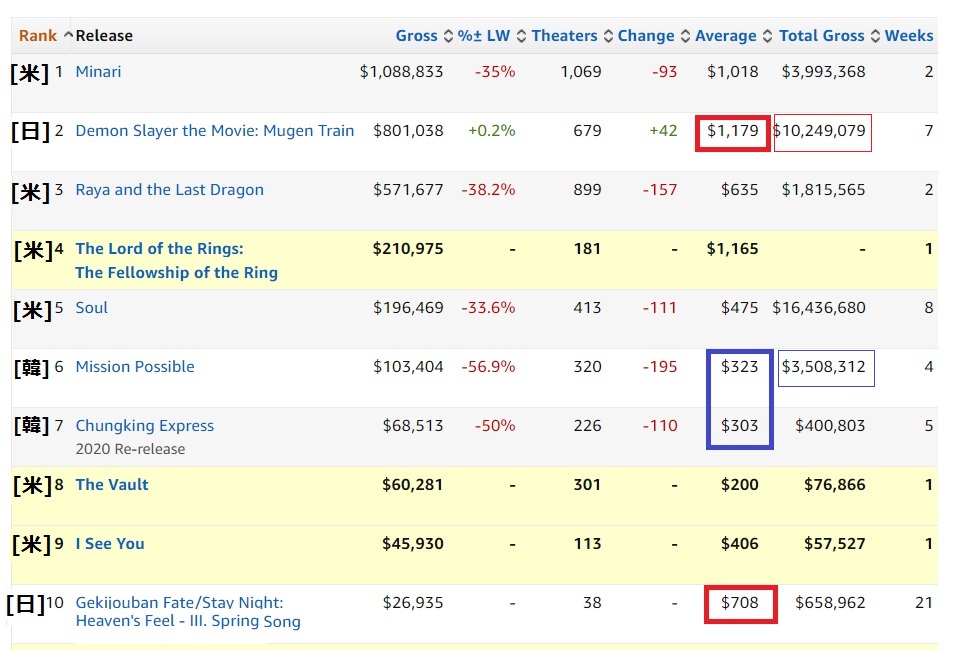
Task: Click the red-boxed $10,249,079 total gross cell
Action: point(822,132)
